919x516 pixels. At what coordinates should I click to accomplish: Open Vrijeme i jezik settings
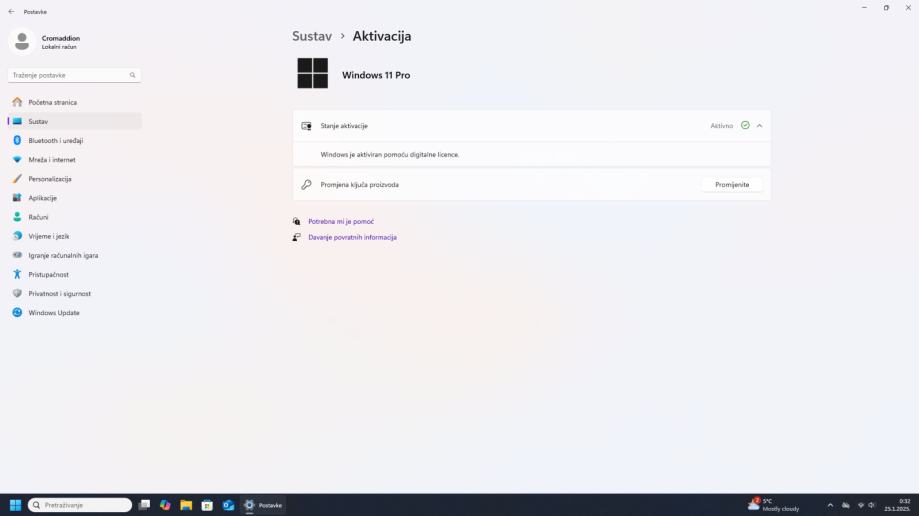74,236
